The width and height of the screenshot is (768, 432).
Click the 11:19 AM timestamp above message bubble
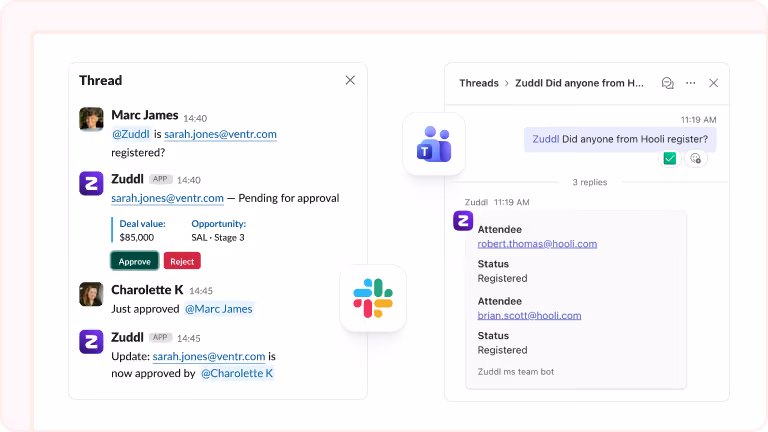coord(698,120)
